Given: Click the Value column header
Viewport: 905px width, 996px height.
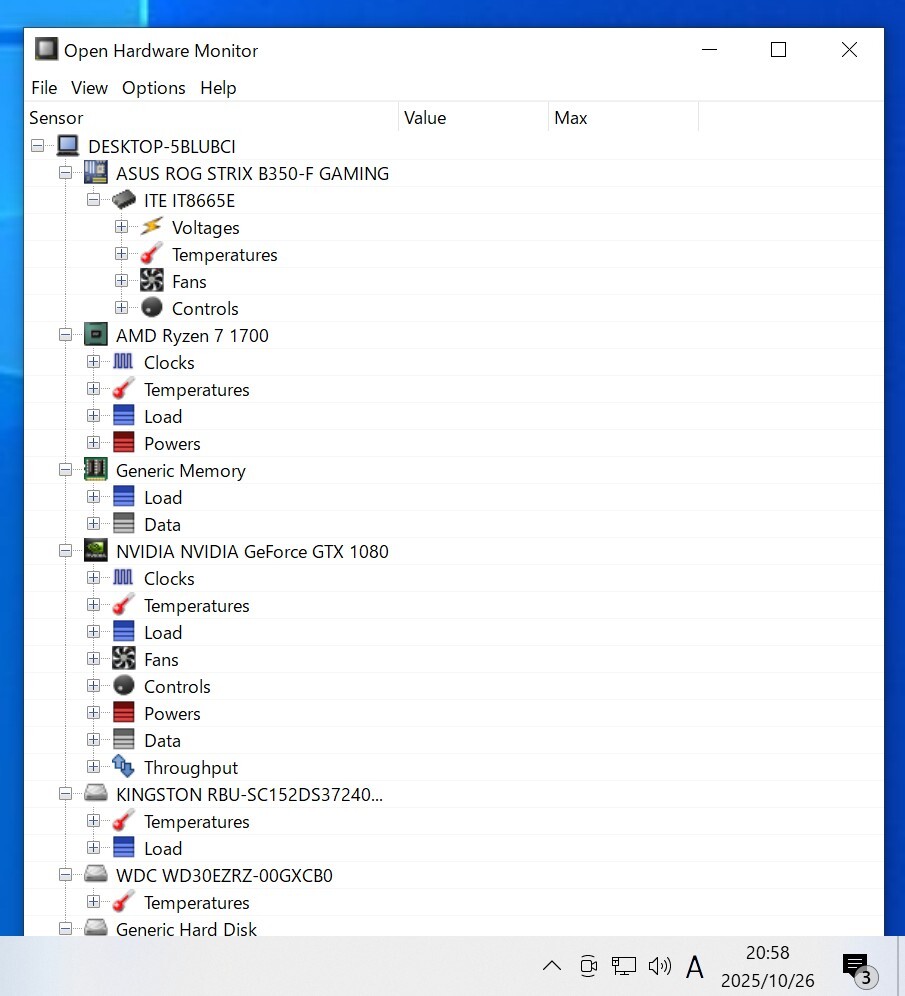Looking at the screenshot, I should click(x=474, y=118).
